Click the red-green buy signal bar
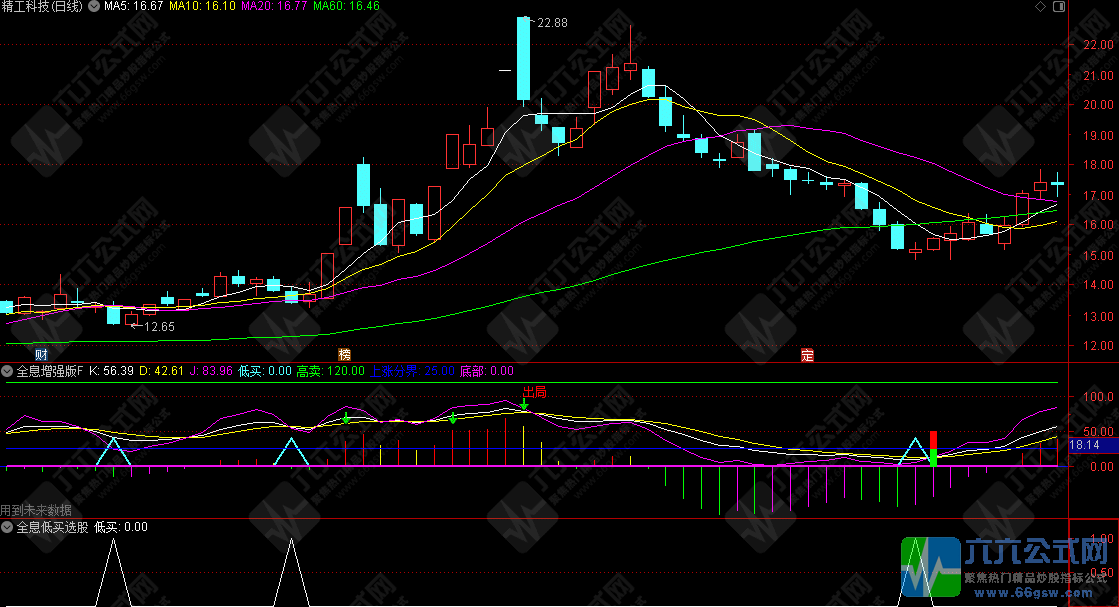The height and width of the screenshot is (607, 1119). coord(933,449)
